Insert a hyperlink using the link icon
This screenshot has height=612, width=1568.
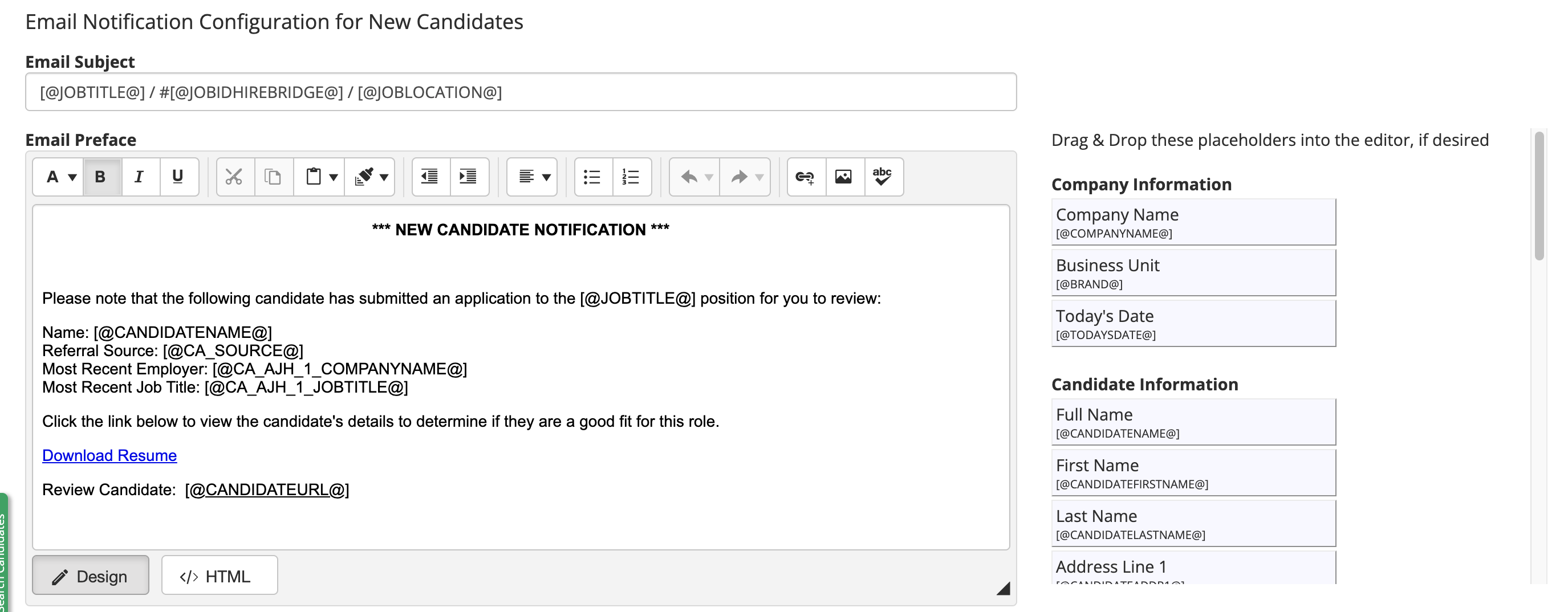coord(805,177)
